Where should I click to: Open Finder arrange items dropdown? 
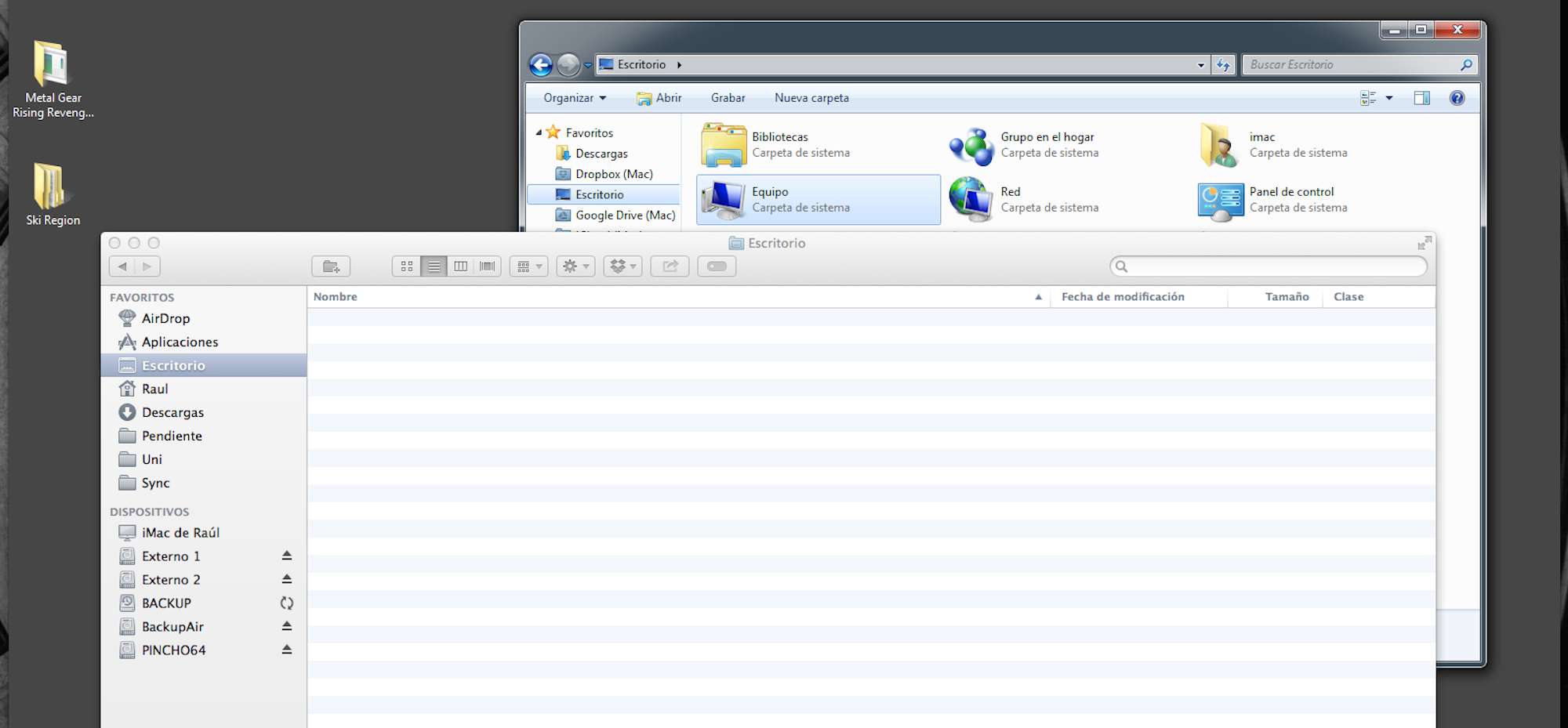[528, 266]
